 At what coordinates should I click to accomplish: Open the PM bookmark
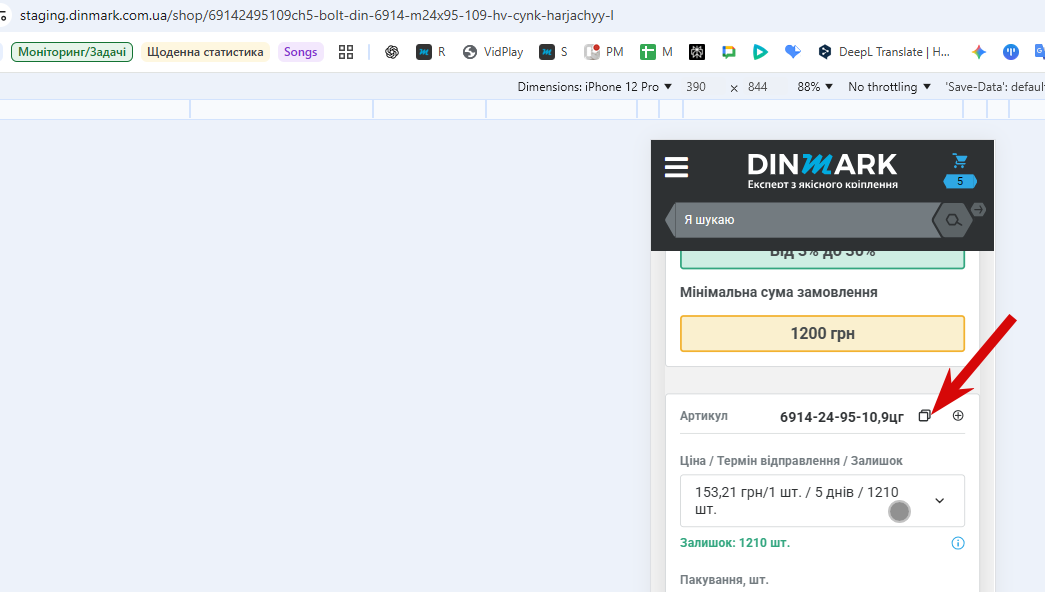click(x=604, y=52)
